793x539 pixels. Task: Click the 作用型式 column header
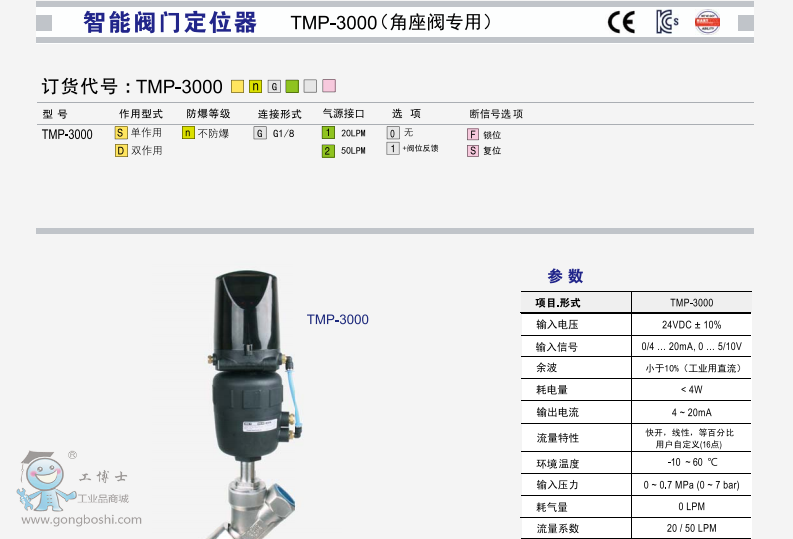tap(141, 114)
